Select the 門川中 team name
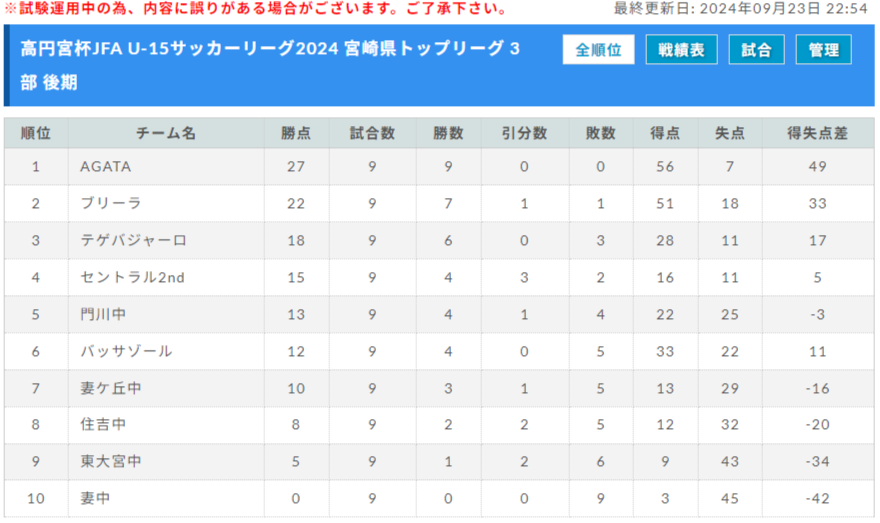Image resolution: width=880 pixels, height=523 pixels. (x=103, y=314)
